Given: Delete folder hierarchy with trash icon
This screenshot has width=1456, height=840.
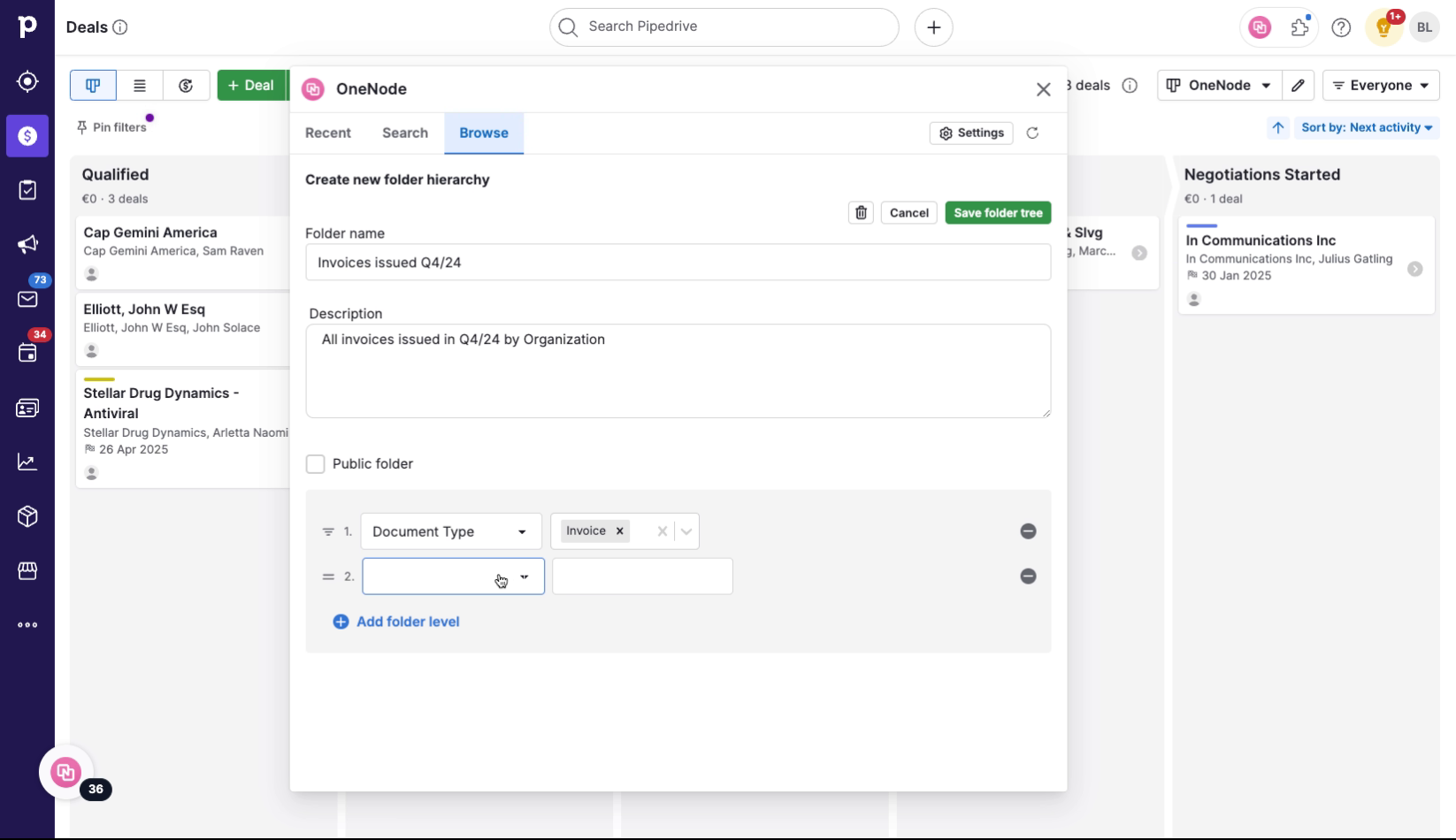Looking at the screenshot, I should point(861,212).
